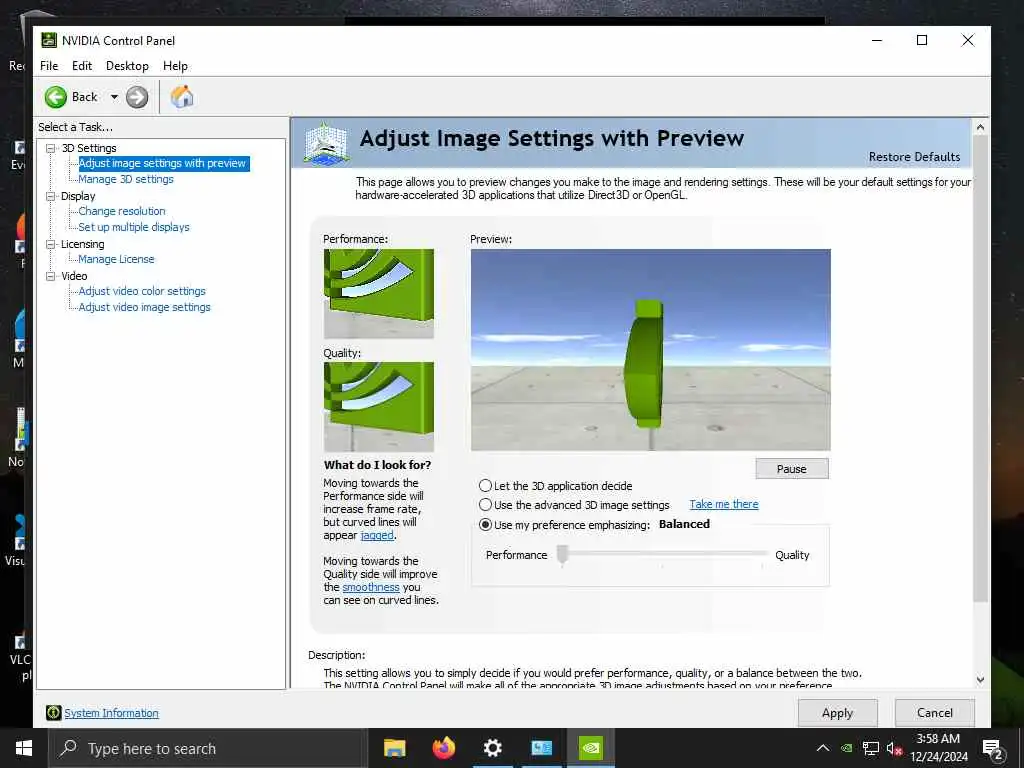Click the Performance sample thumbnail
This screenshot has width=1024, height=768.
click(379, 293)
